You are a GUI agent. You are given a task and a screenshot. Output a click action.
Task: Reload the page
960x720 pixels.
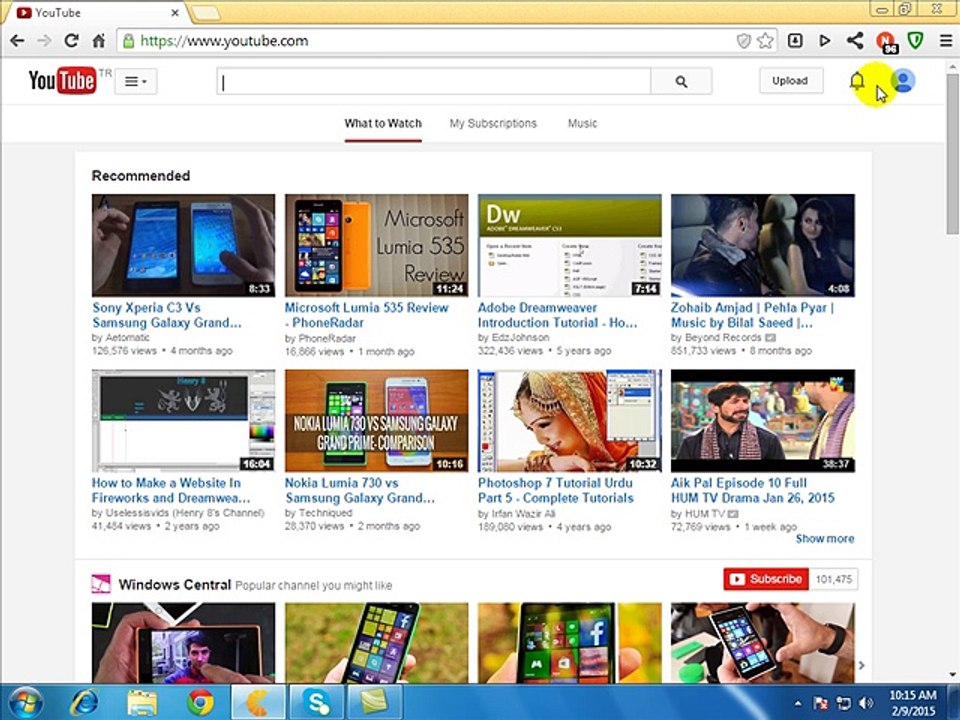click(x=71, y=41)
